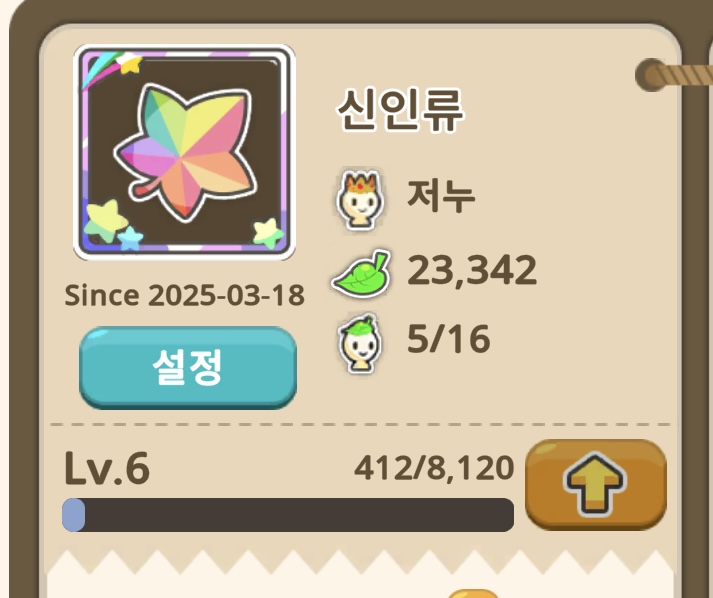This screenshot has height=598, width=713.
Task: Click the experience progress bar
Action: 288,515
